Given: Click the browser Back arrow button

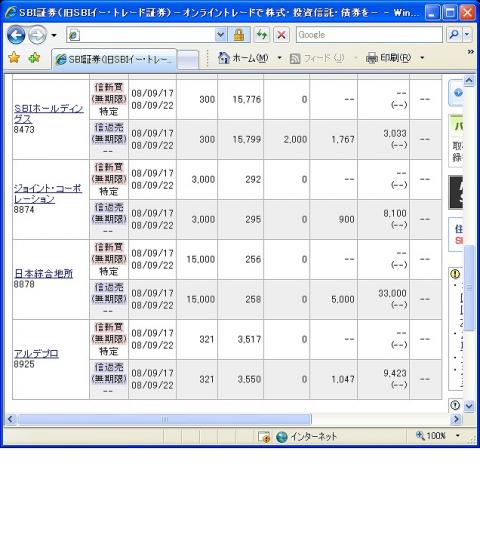Looking at the screenshot, I should point(16,35).
